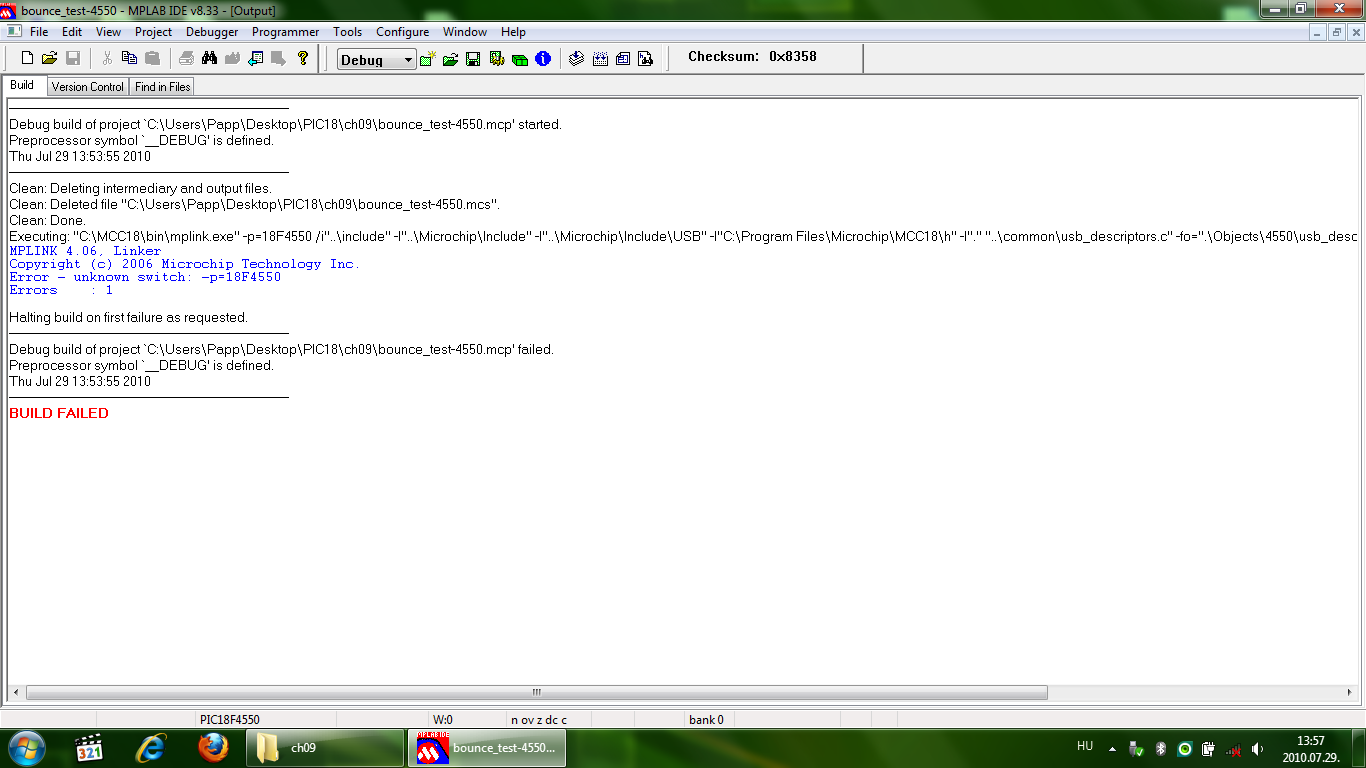Switch to the Find in Files tab
1366x768 pixels.
coord(163,87)
